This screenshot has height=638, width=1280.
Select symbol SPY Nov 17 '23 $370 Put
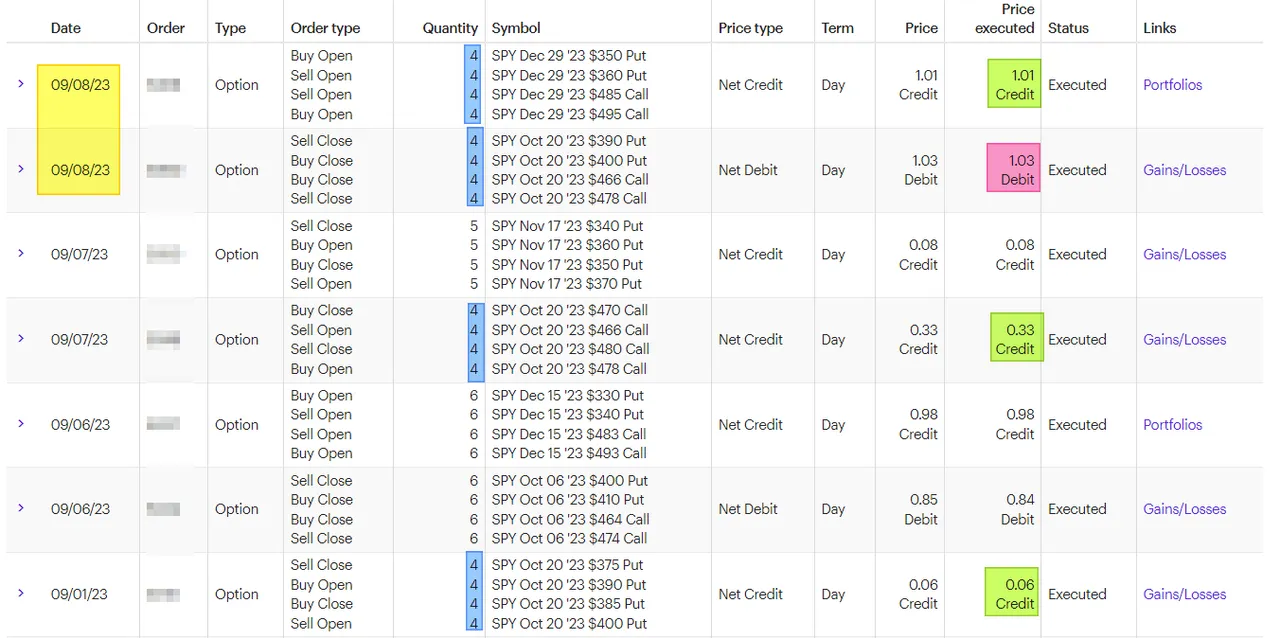568,284
